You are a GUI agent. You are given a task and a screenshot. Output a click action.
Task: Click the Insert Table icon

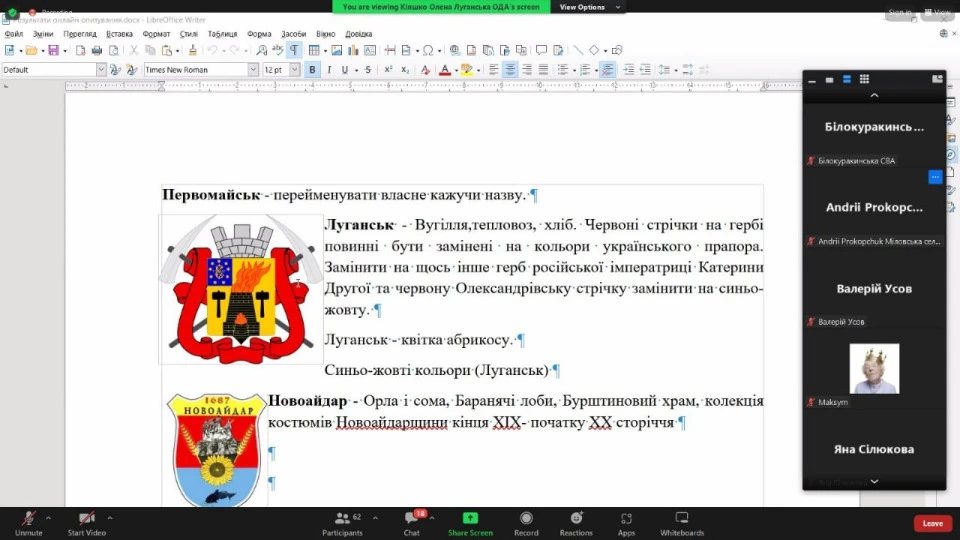pyautogui.click(x=314, y=50)
